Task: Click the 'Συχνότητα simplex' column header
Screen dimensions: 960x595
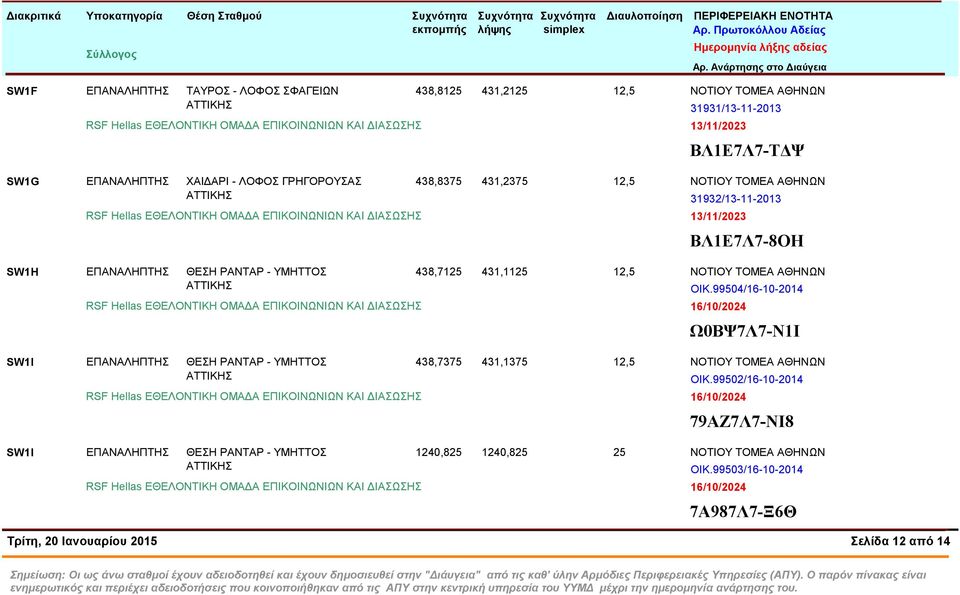Action: coord(568,23)
